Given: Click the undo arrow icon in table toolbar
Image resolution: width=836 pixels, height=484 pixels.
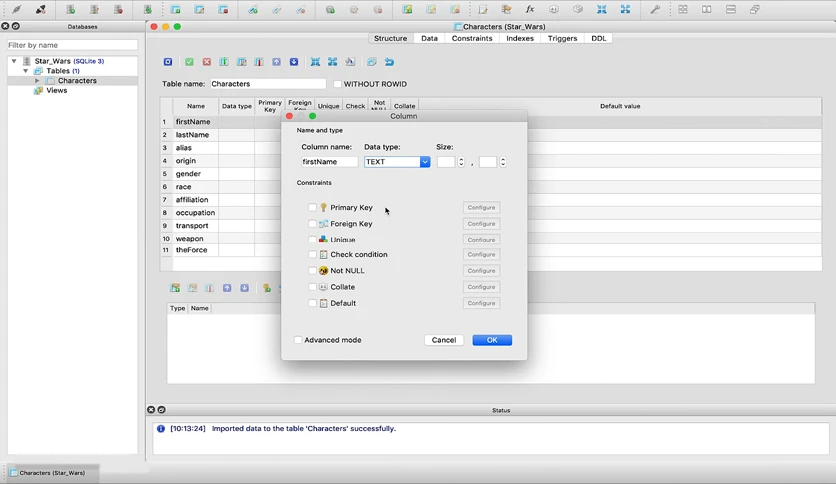Looking at the screenshot, I should pos(389,62).
